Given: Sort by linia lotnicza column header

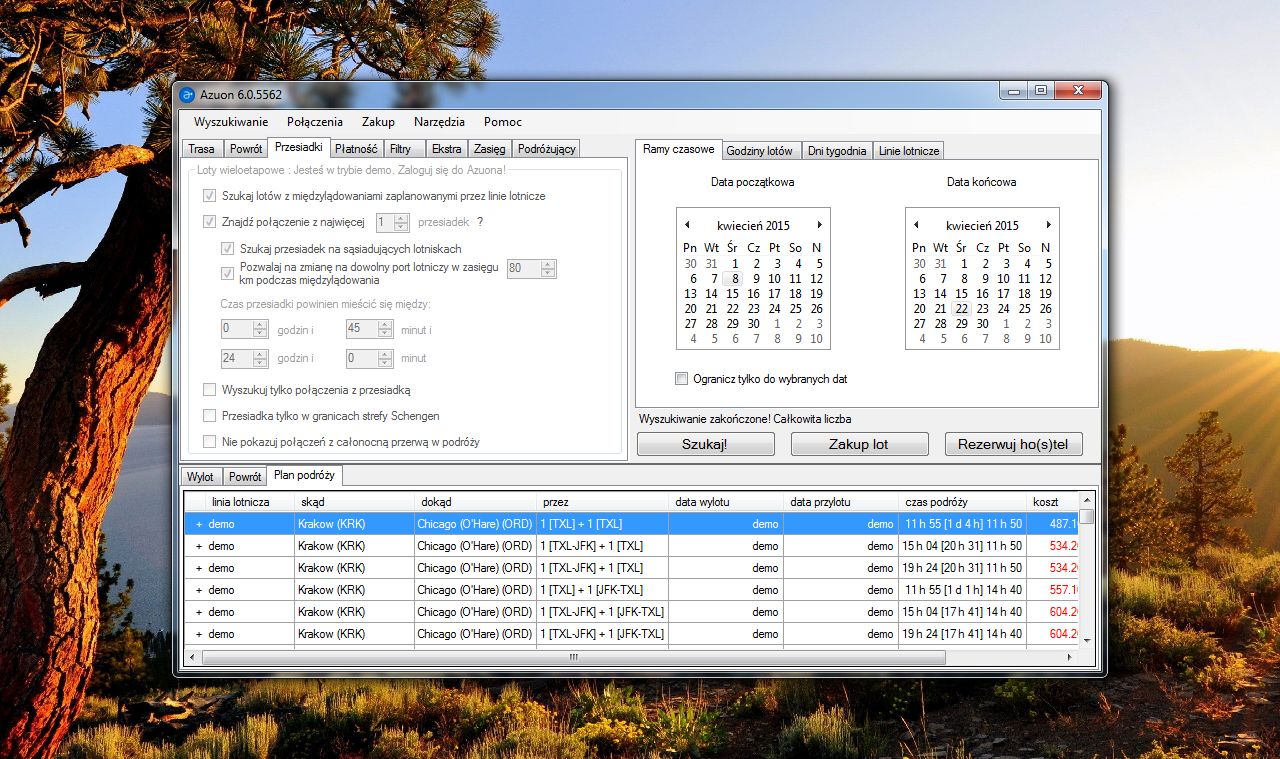Looking at the screenshot, I should coord(249,502).
